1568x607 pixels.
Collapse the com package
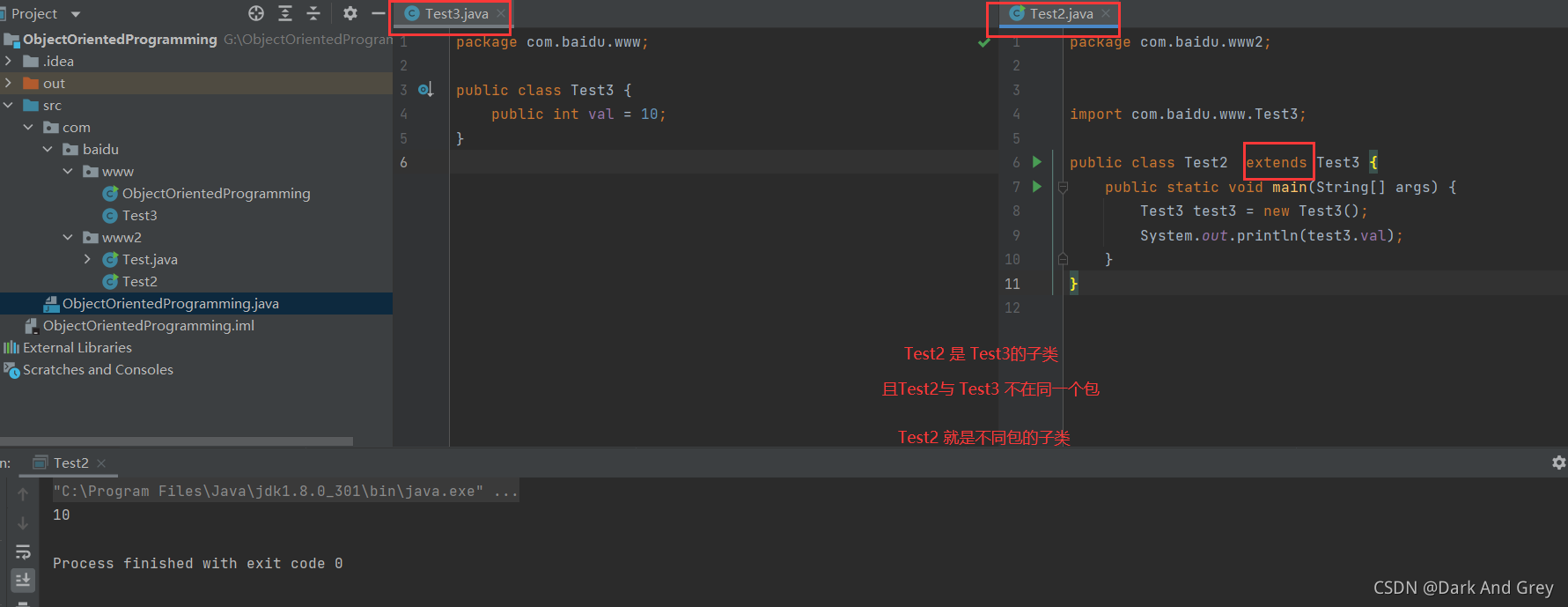28,127
